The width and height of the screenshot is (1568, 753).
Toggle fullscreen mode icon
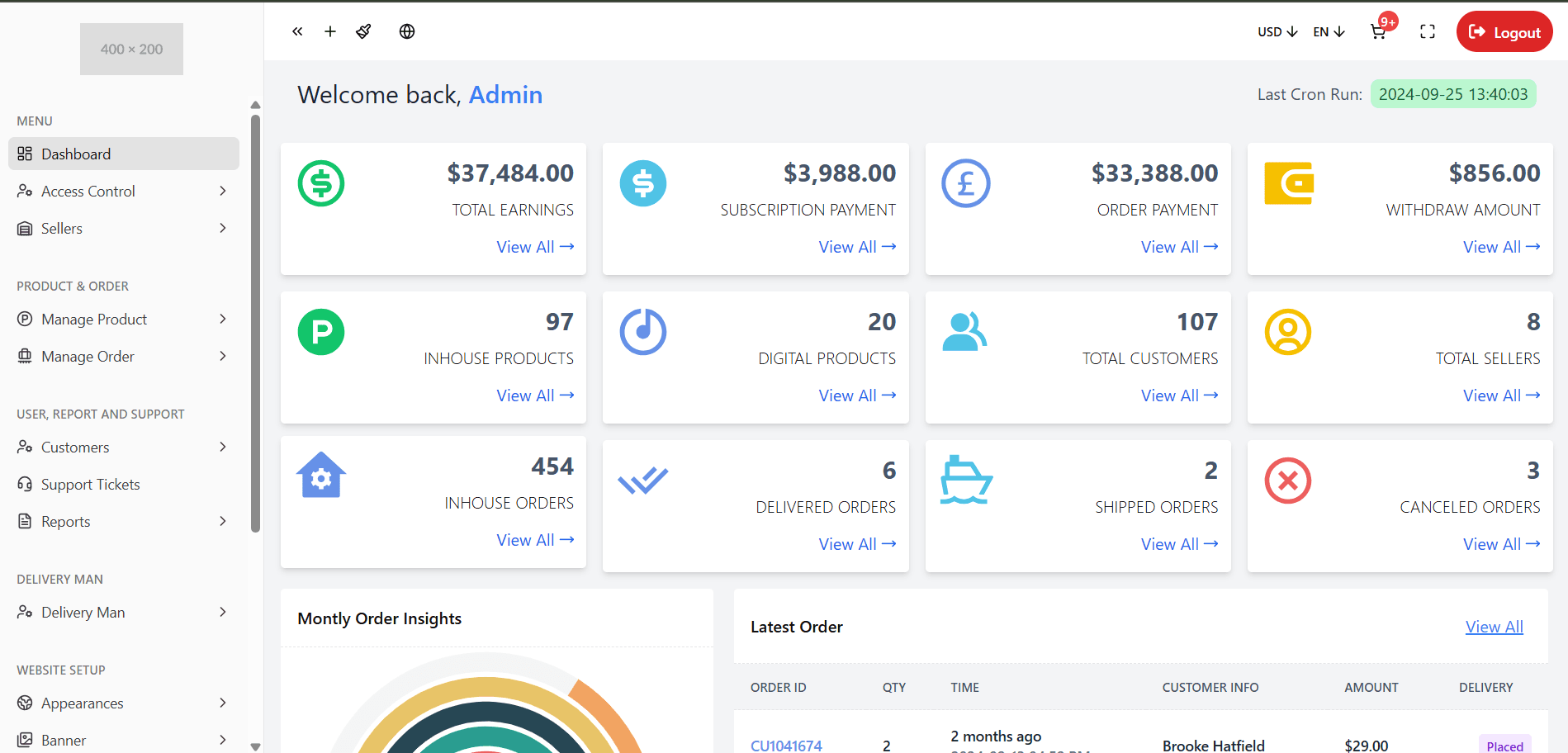pyautogui.click(x=1428, y=31)
